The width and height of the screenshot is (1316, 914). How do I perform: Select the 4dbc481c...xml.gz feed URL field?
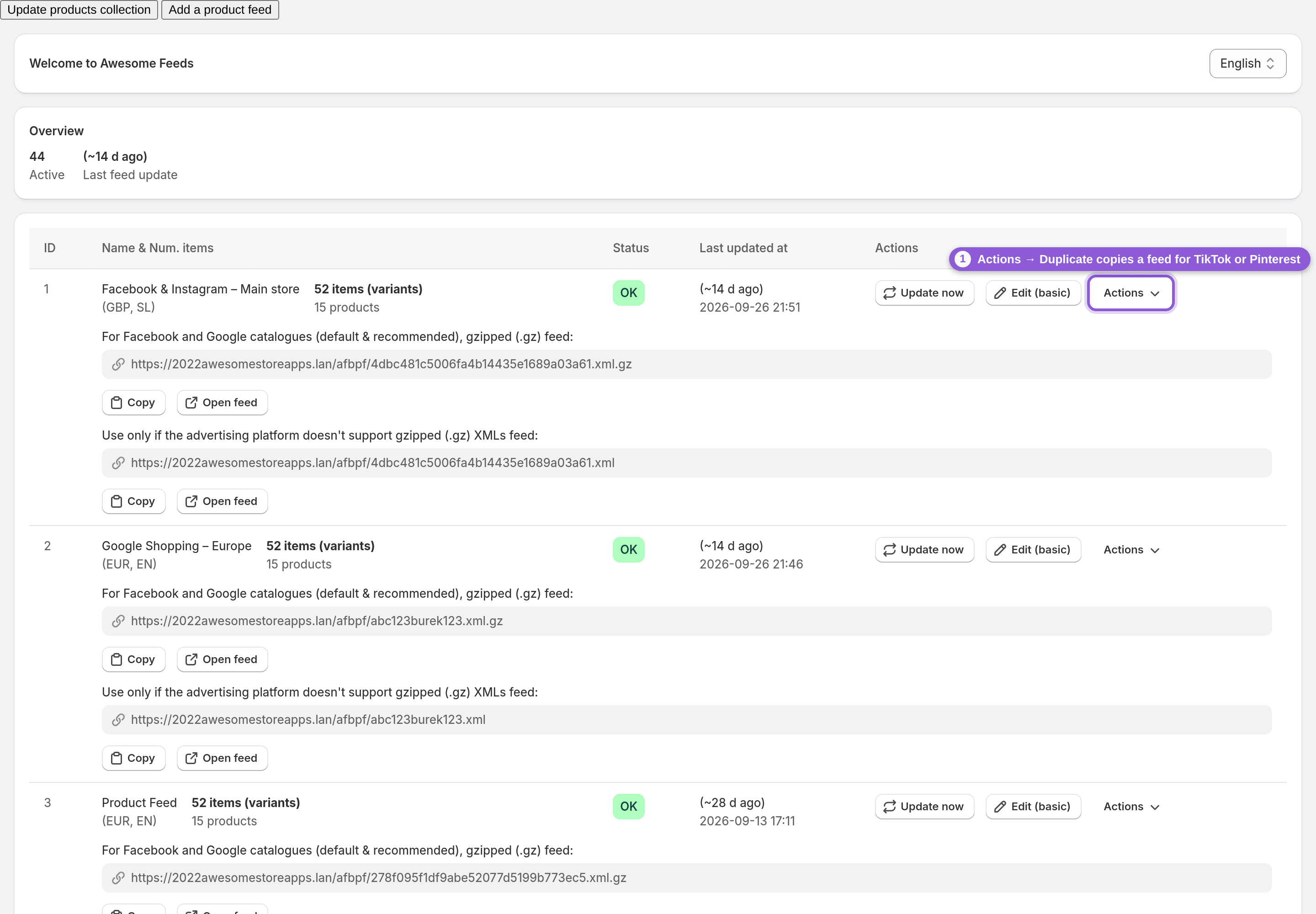point(687,364)
